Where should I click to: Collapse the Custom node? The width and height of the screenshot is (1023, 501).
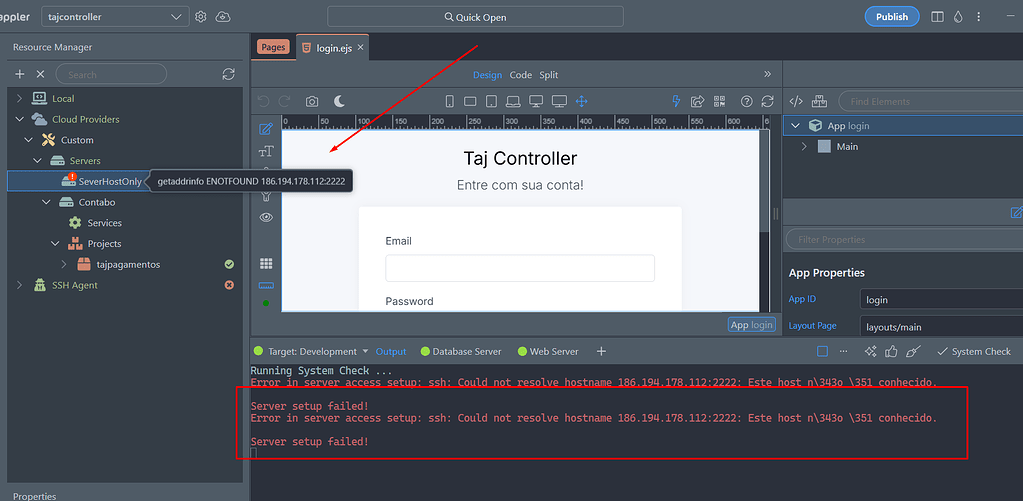tap(28, 140)
